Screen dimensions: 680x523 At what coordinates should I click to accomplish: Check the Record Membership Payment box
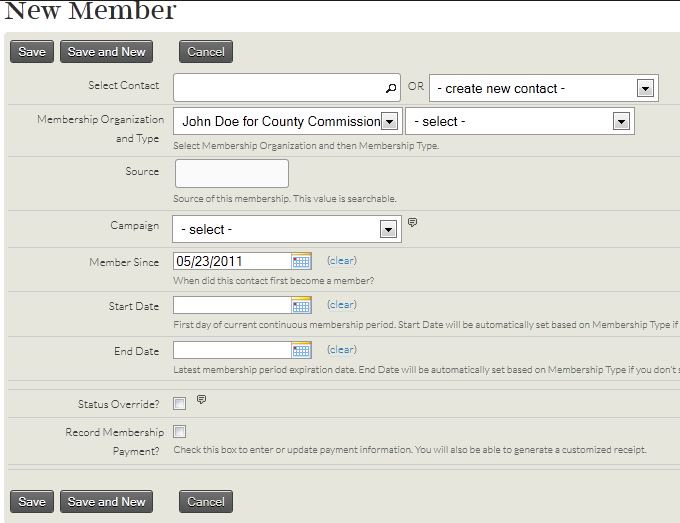[179, 432]
